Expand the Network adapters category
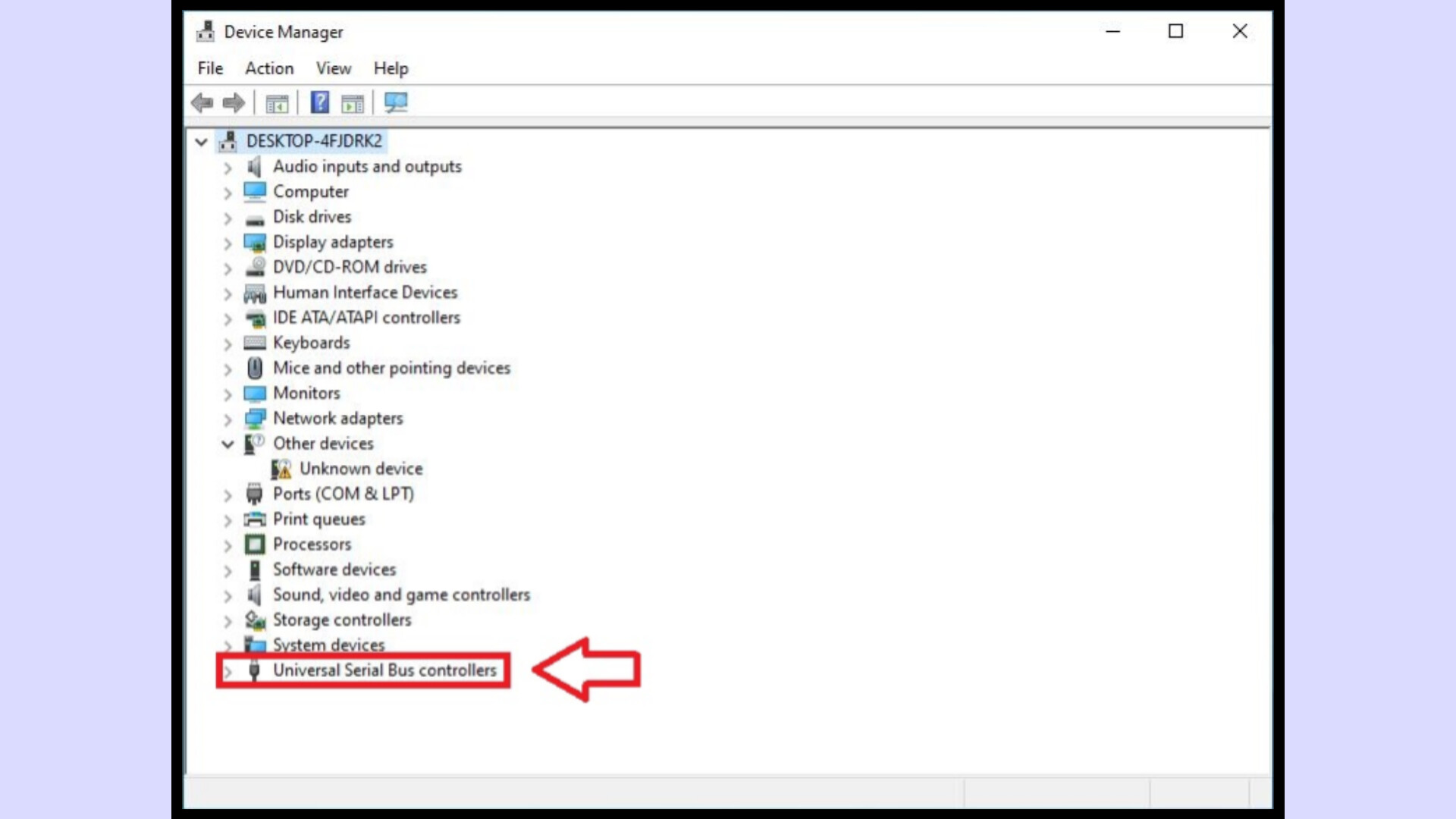This screenshot has width=1456, height=819. point(225,418)
